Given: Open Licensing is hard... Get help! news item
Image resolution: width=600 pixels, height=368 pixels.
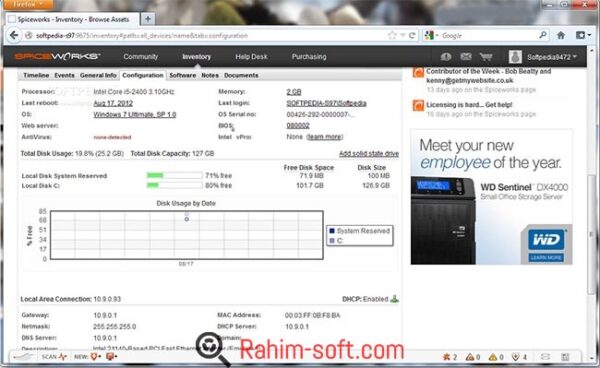Looking at the screenshot, I should point(469,105).
